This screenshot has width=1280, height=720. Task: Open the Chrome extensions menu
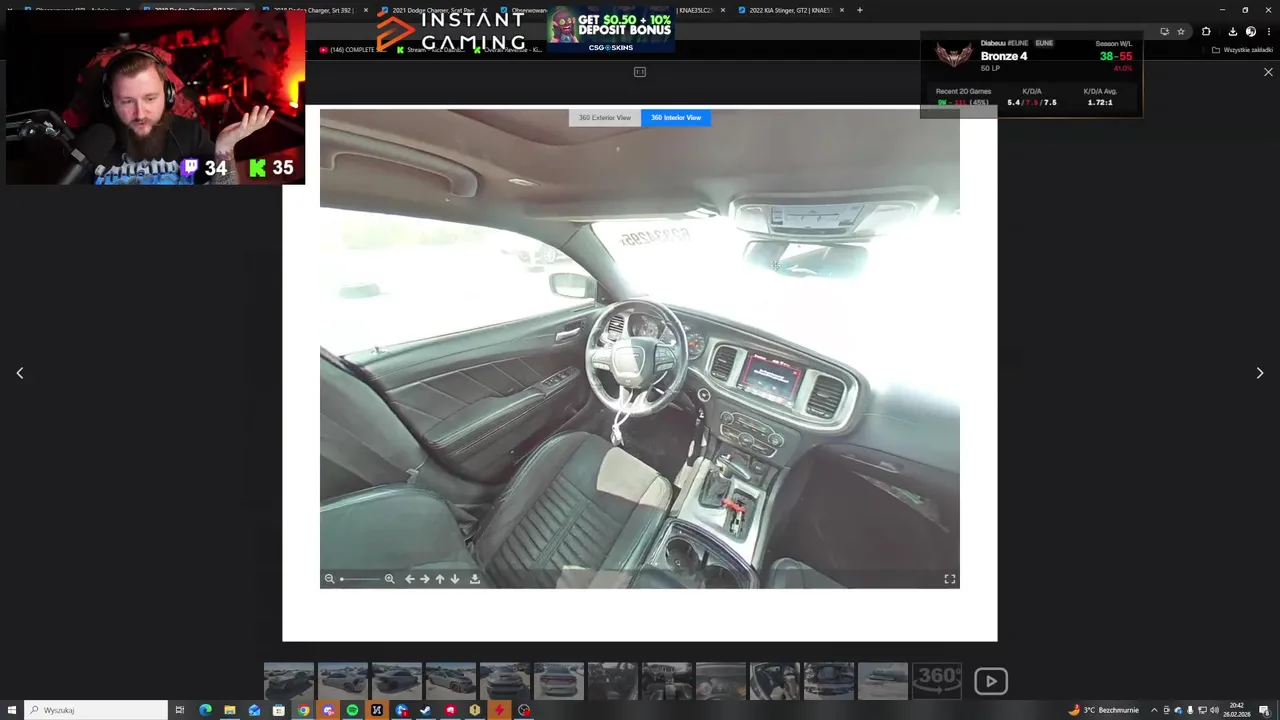click(1206, 32)
